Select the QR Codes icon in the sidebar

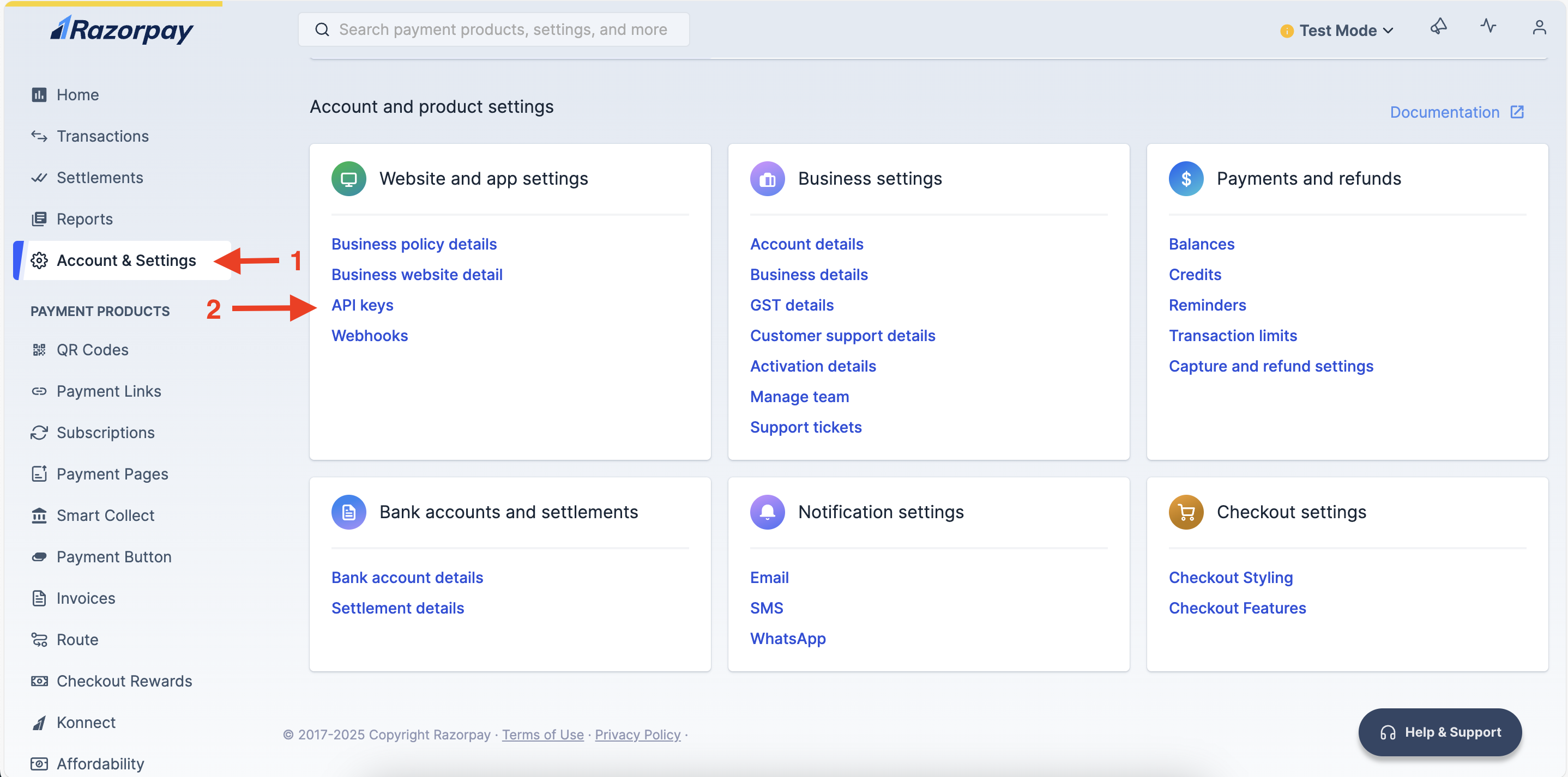point(39,349)
